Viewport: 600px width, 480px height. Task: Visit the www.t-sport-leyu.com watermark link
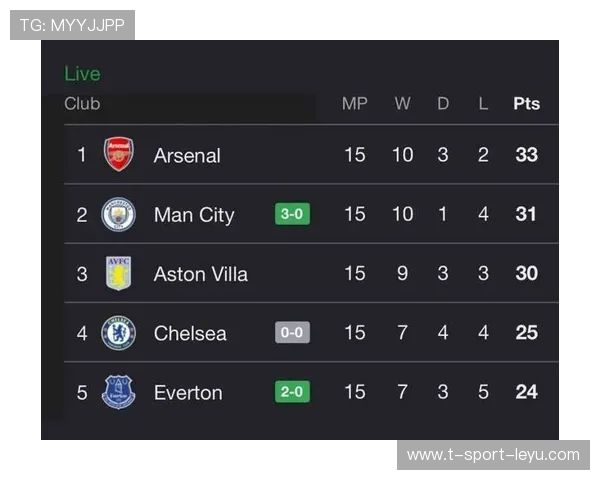pyautogui.click(x=493, y=455)
